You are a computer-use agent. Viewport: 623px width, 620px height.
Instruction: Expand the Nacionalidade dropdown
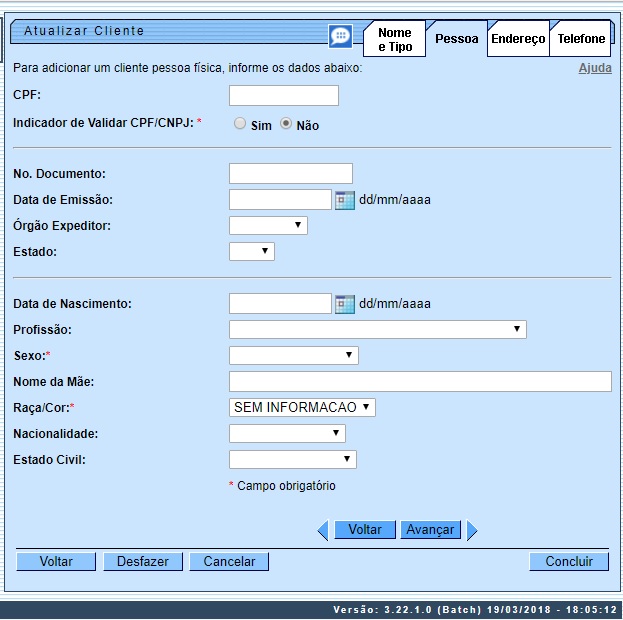pyautogui.click(x=287, y=433)
